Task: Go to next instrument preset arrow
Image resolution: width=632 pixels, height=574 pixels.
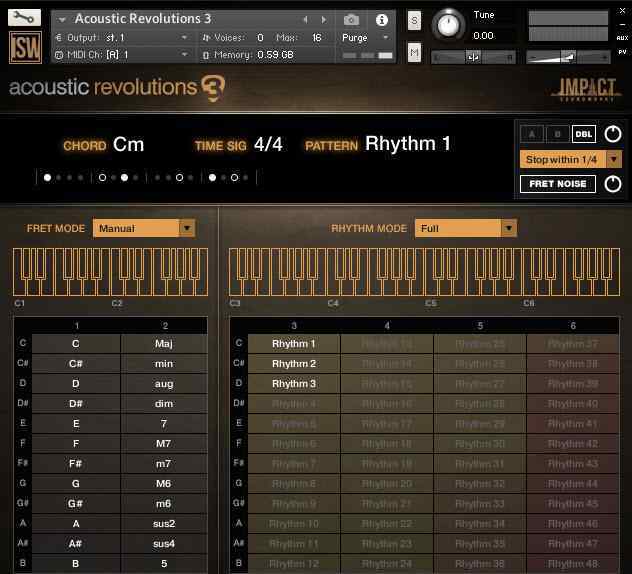Action: [323, 19]
